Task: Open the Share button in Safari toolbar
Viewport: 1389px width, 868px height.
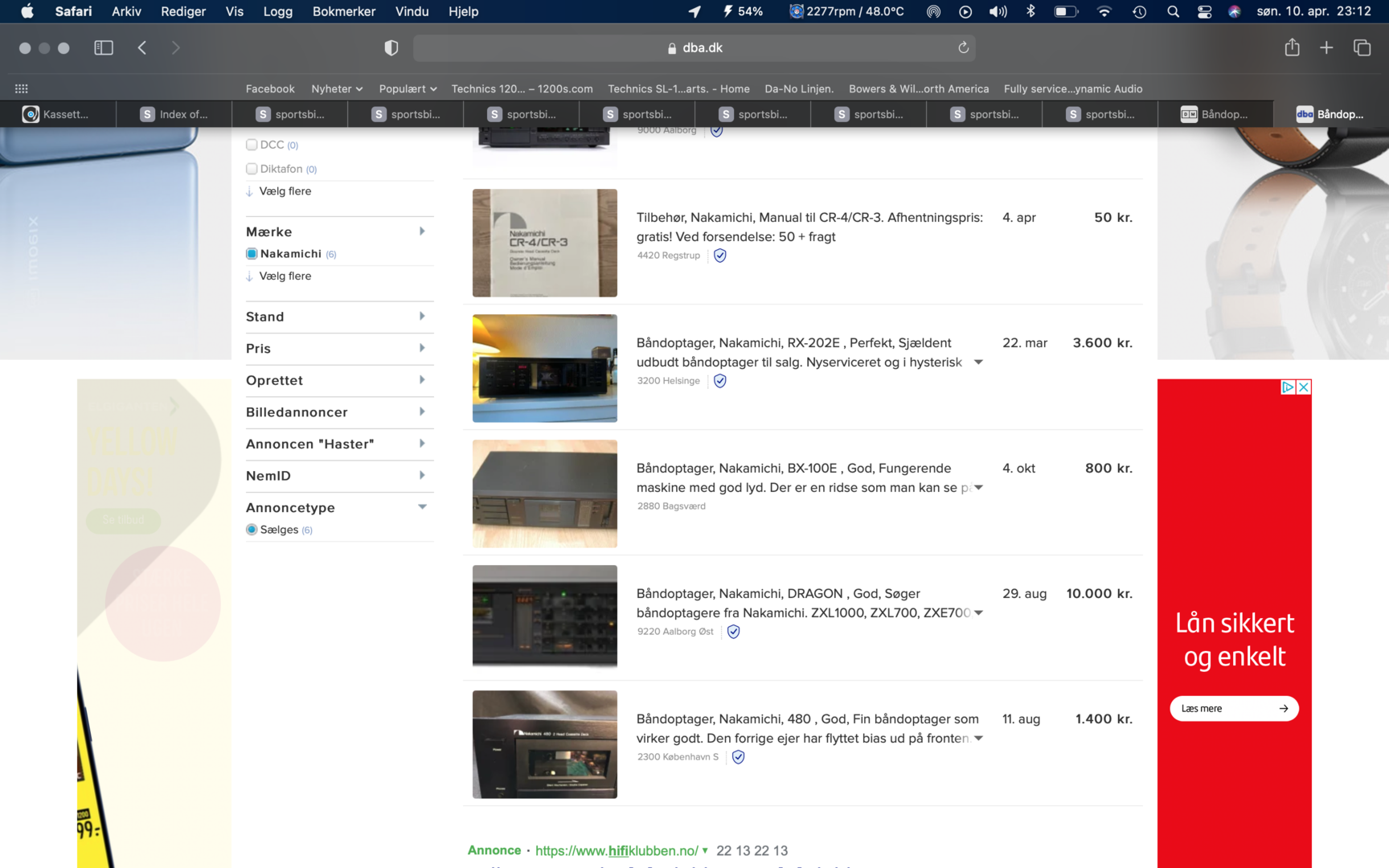Action: click(x=1292, y=47)
